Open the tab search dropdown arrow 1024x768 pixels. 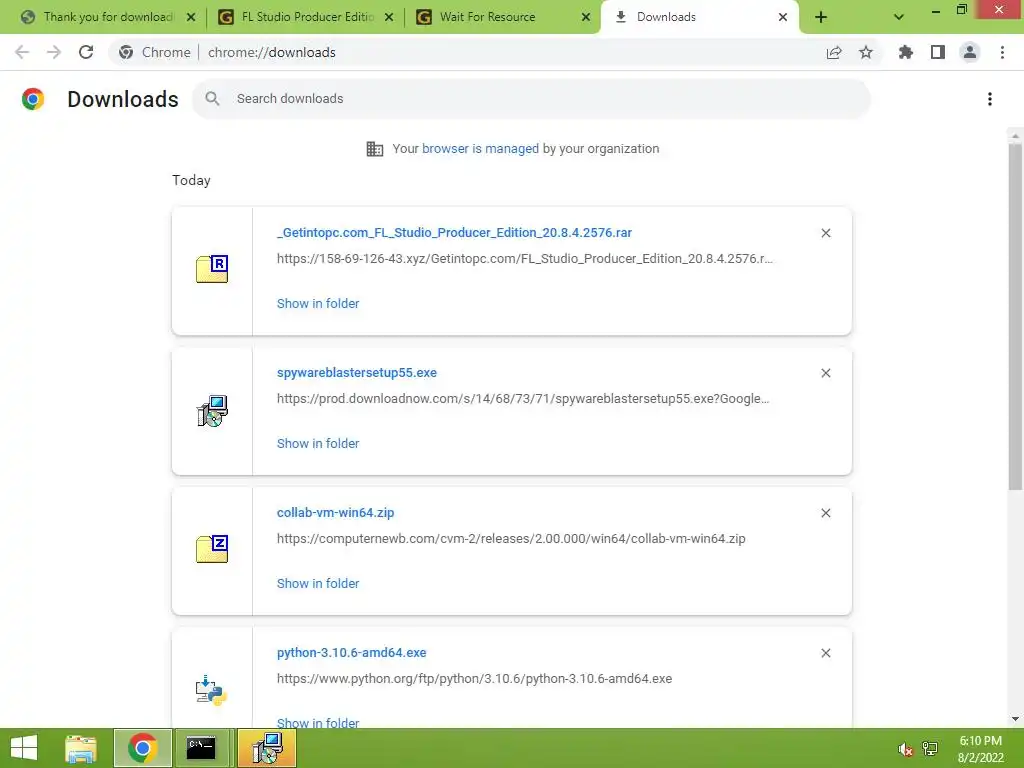click(899, 17)
